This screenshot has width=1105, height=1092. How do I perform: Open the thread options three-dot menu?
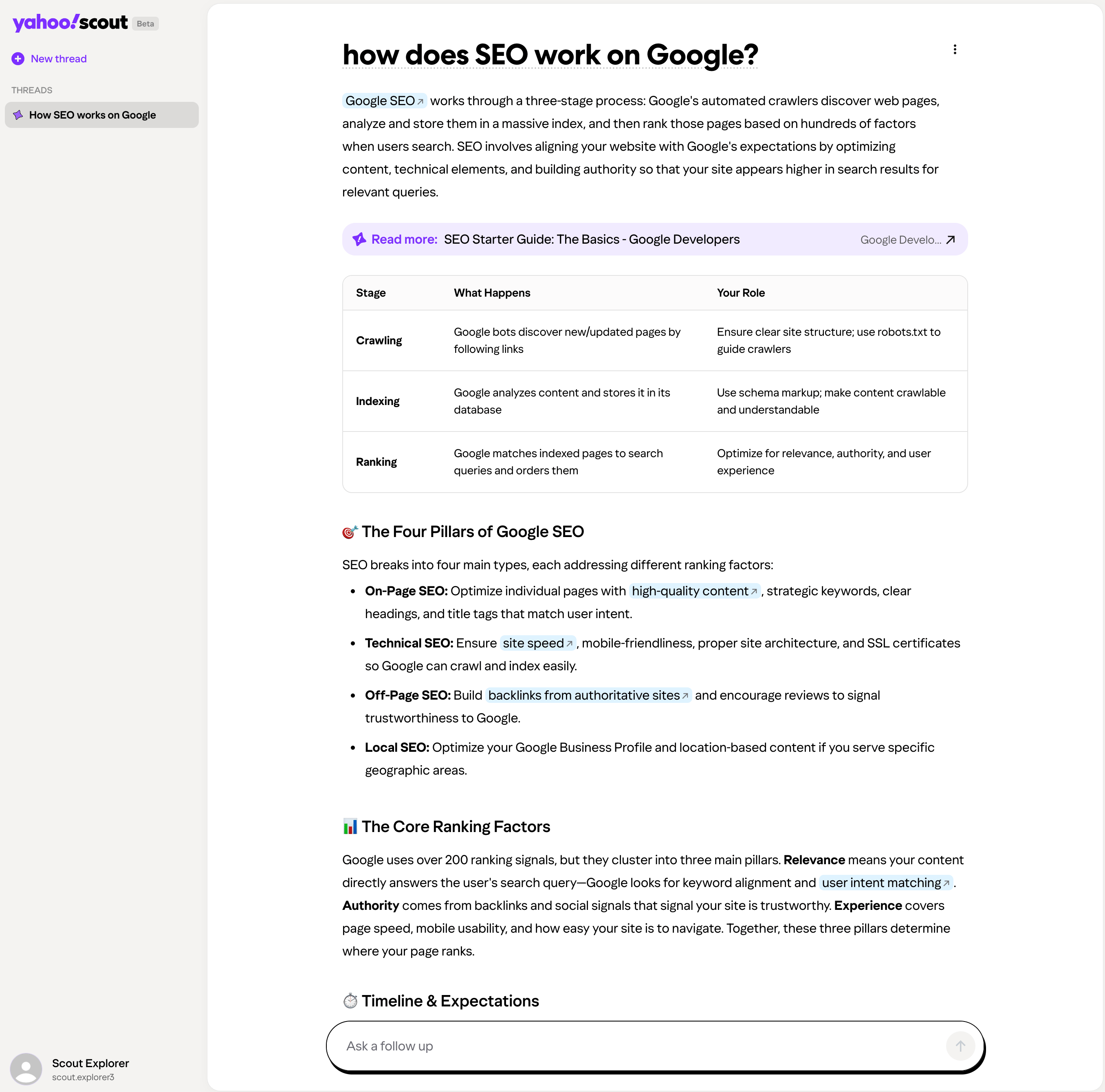pyautogui.click(x=955, y=49)
